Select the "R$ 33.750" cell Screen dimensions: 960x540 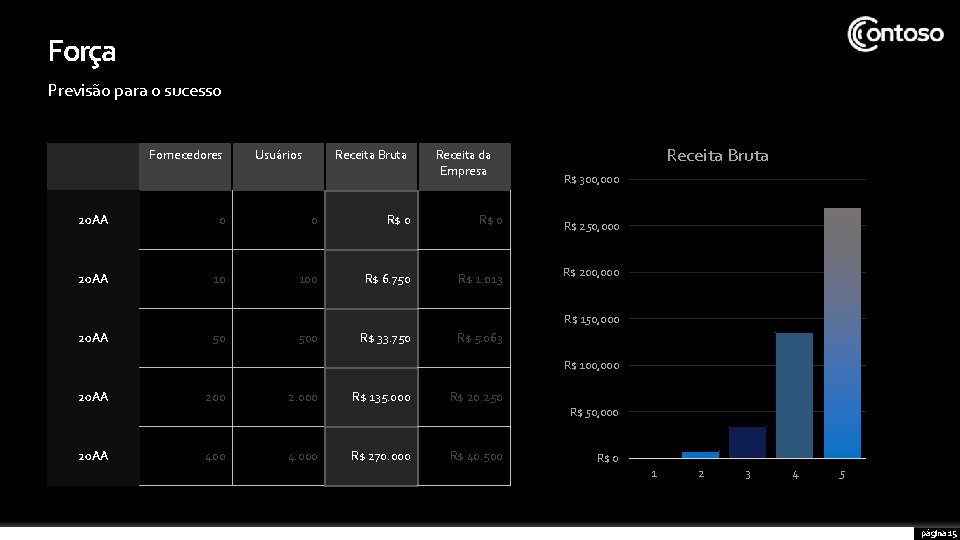click(371, 338)
